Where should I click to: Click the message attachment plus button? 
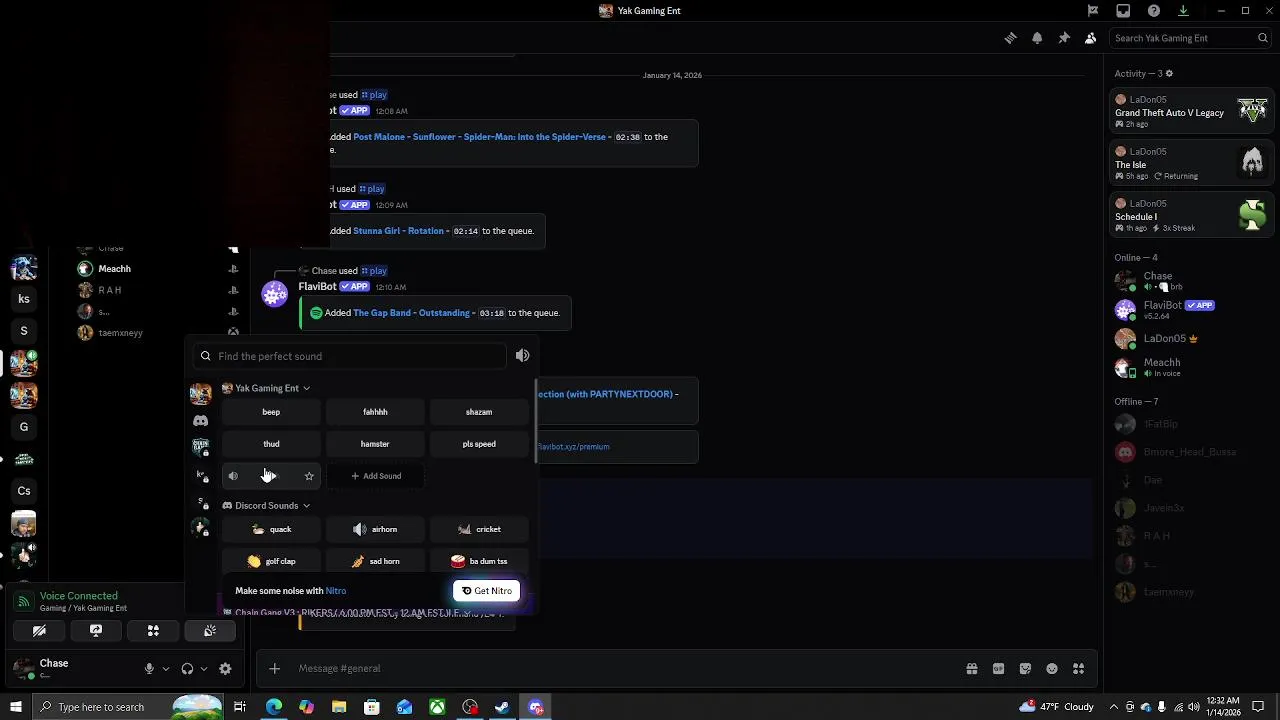pyautogui.click(x=274, y=669)
